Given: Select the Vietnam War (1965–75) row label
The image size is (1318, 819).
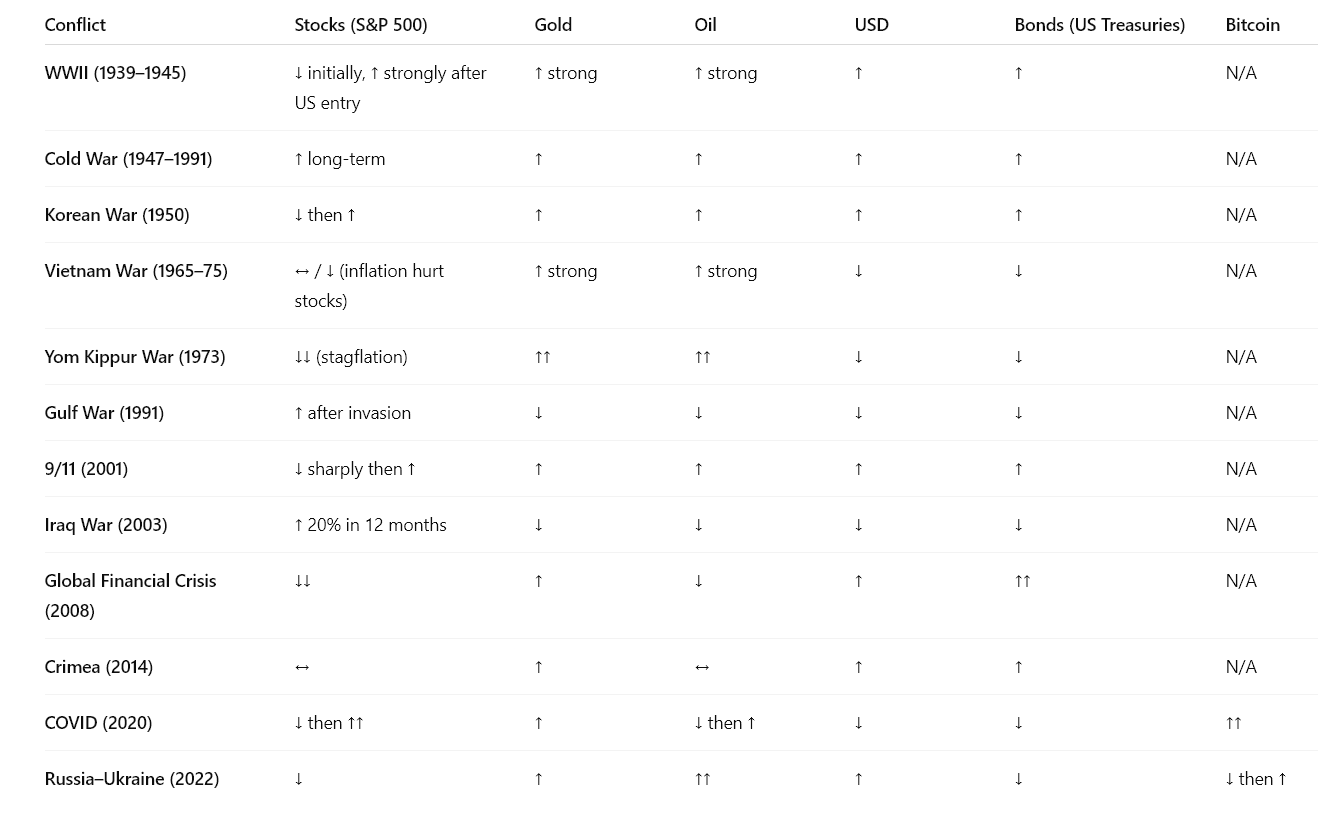Looking at the screenshot, I should click(x=136, y=271).
